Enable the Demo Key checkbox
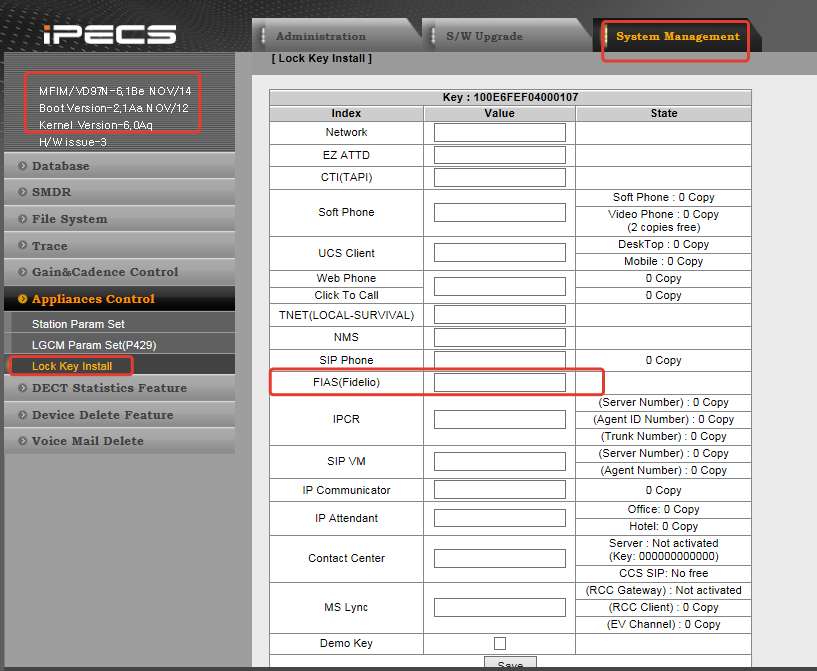 pyautogui.click(x=500, y=643)
